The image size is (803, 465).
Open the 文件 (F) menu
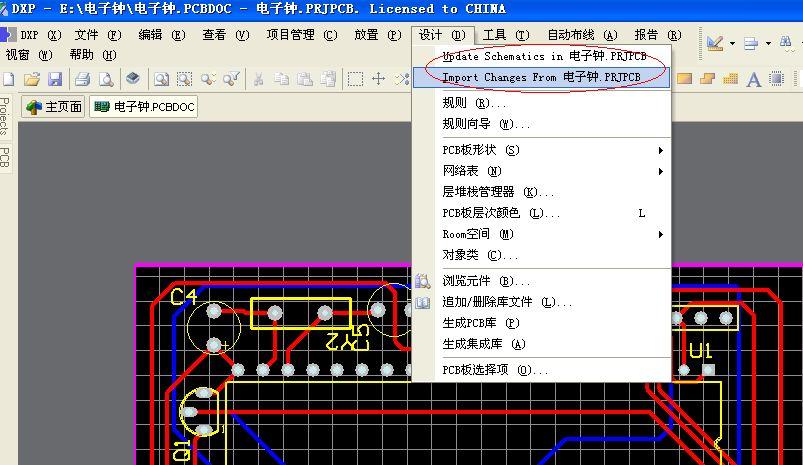[x=98, y=35]
